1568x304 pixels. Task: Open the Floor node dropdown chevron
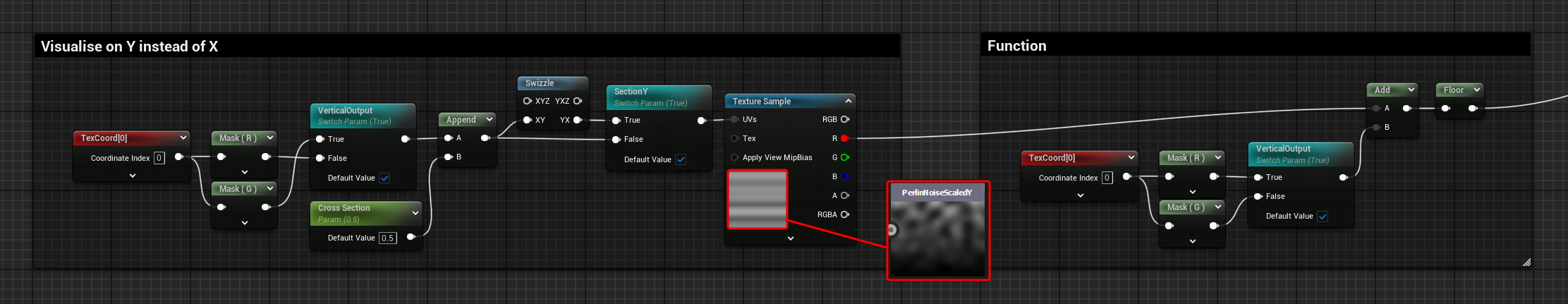coord(1476,90)
